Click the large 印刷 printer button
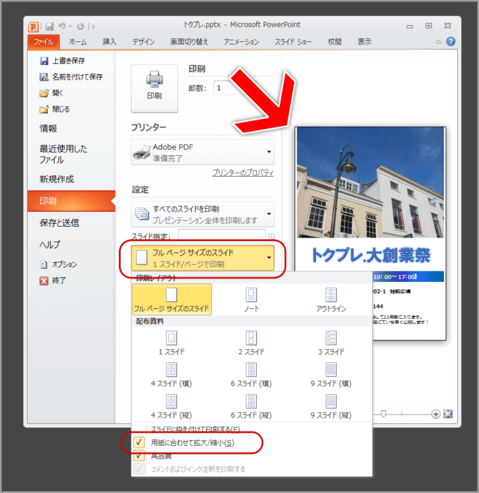 (x=154, y=88)
